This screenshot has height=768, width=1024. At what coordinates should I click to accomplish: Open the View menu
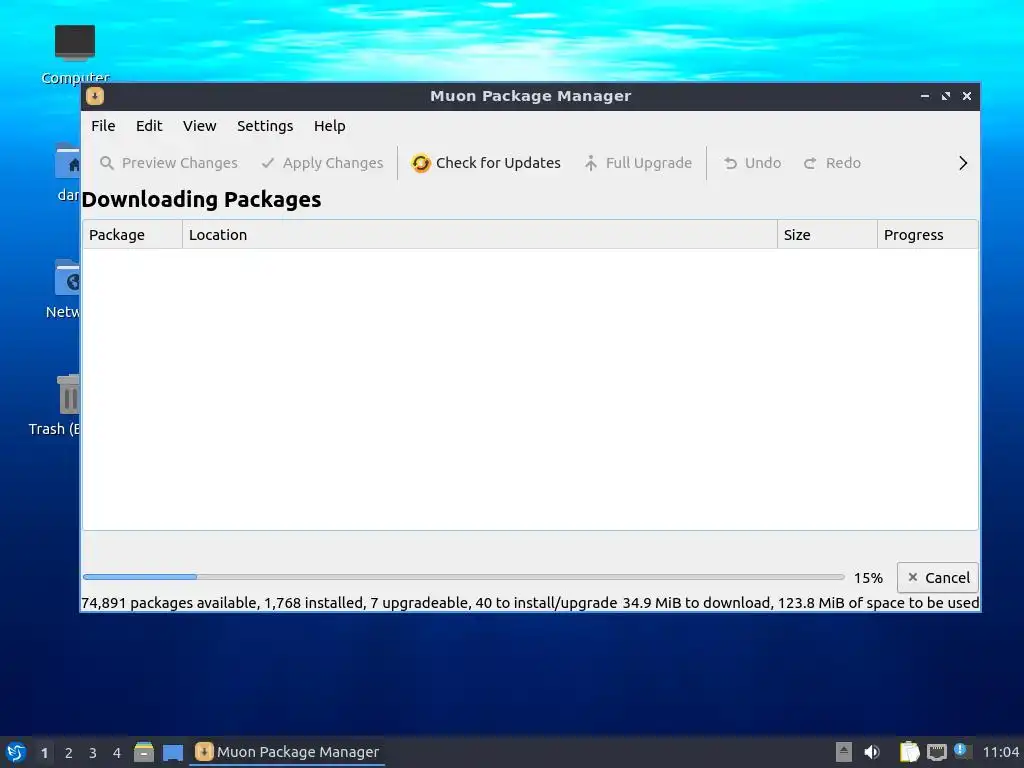tap(199, 126)
